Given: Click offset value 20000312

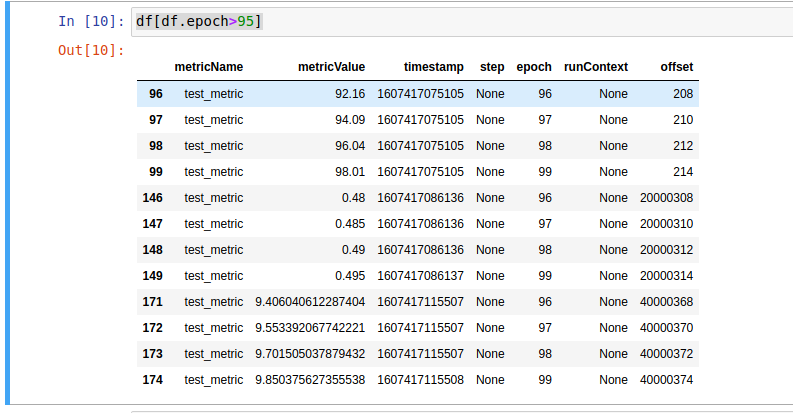Looking at the screenshot, I should point(667,250).
